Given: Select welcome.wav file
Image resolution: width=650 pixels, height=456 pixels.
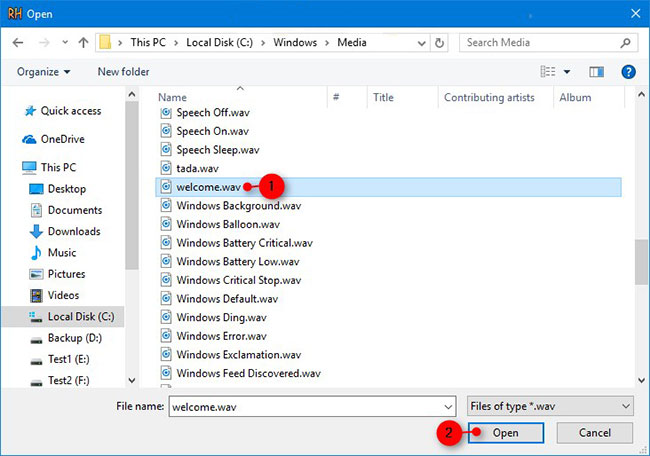Looking at the screenshot, I should (388, 187).
